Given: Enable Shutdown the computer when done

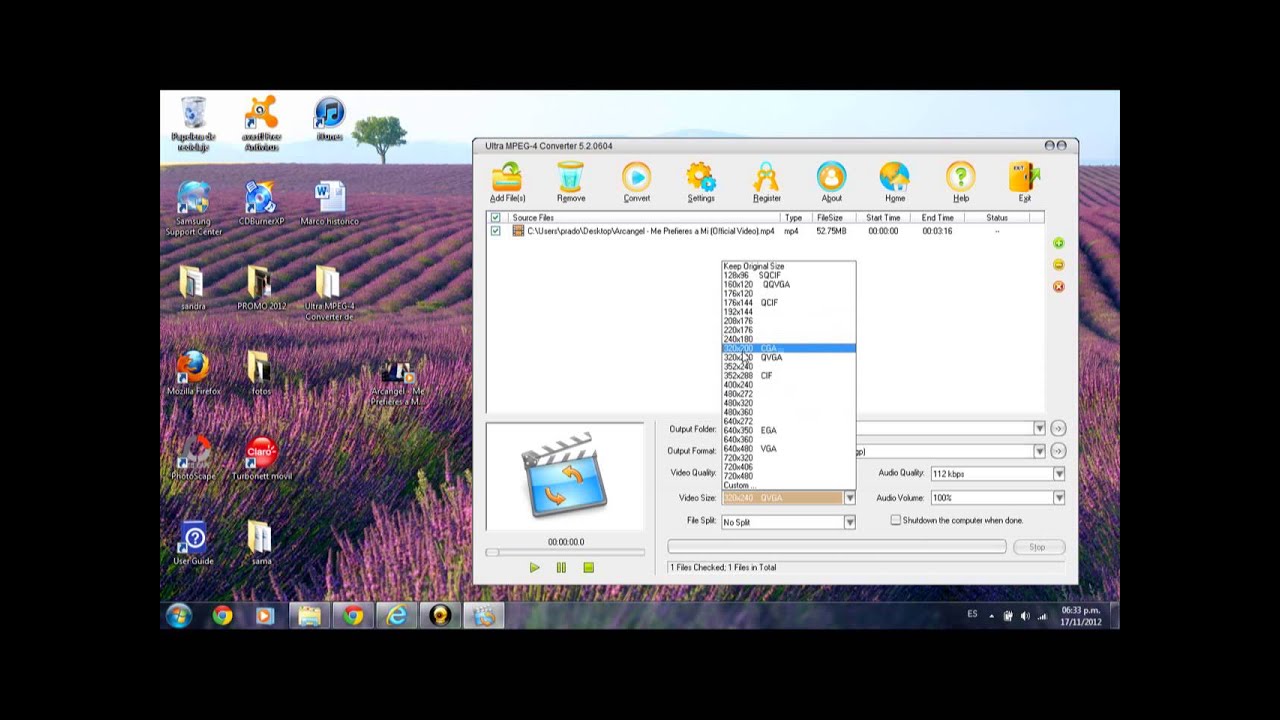Looking at the screenshot, I should pyautogui.click(x=896, y=520).
